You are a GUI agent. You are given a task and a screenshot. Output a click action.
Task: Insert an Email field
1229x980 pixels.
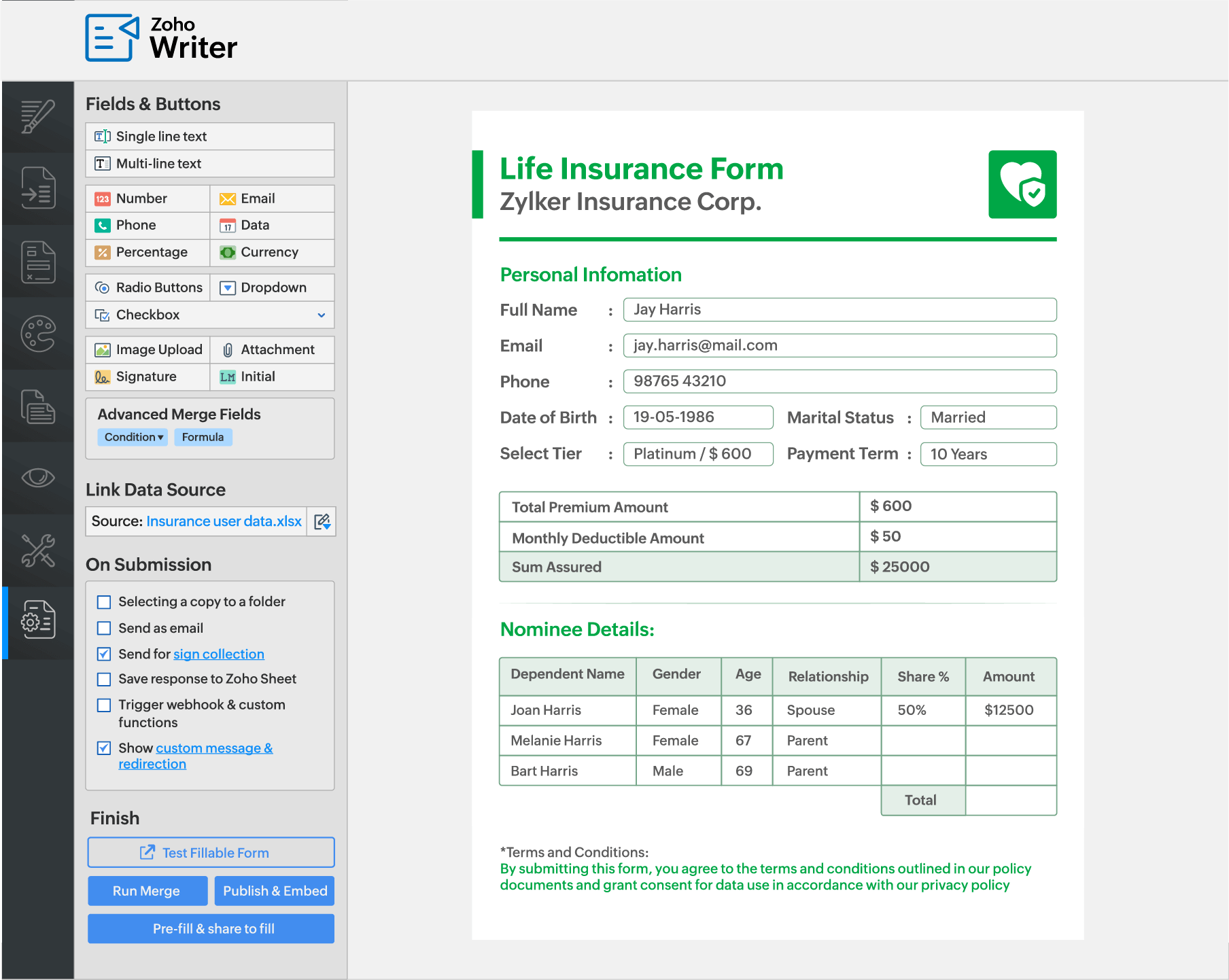pyautogui.click(x=272, y=198)
